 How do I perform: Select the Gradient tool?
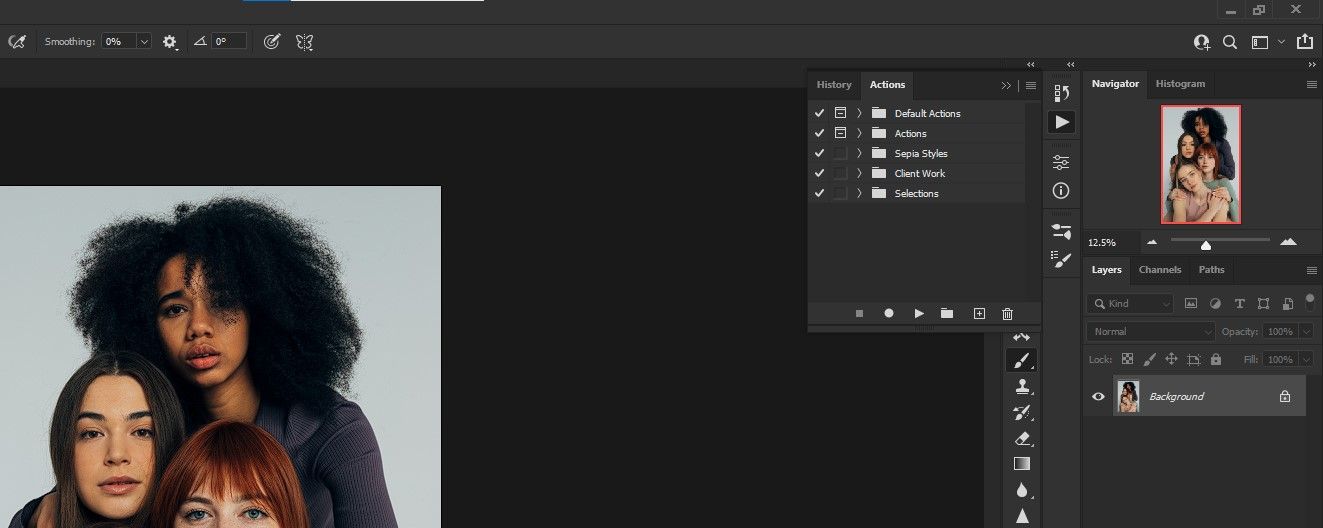coord(1021,464)
